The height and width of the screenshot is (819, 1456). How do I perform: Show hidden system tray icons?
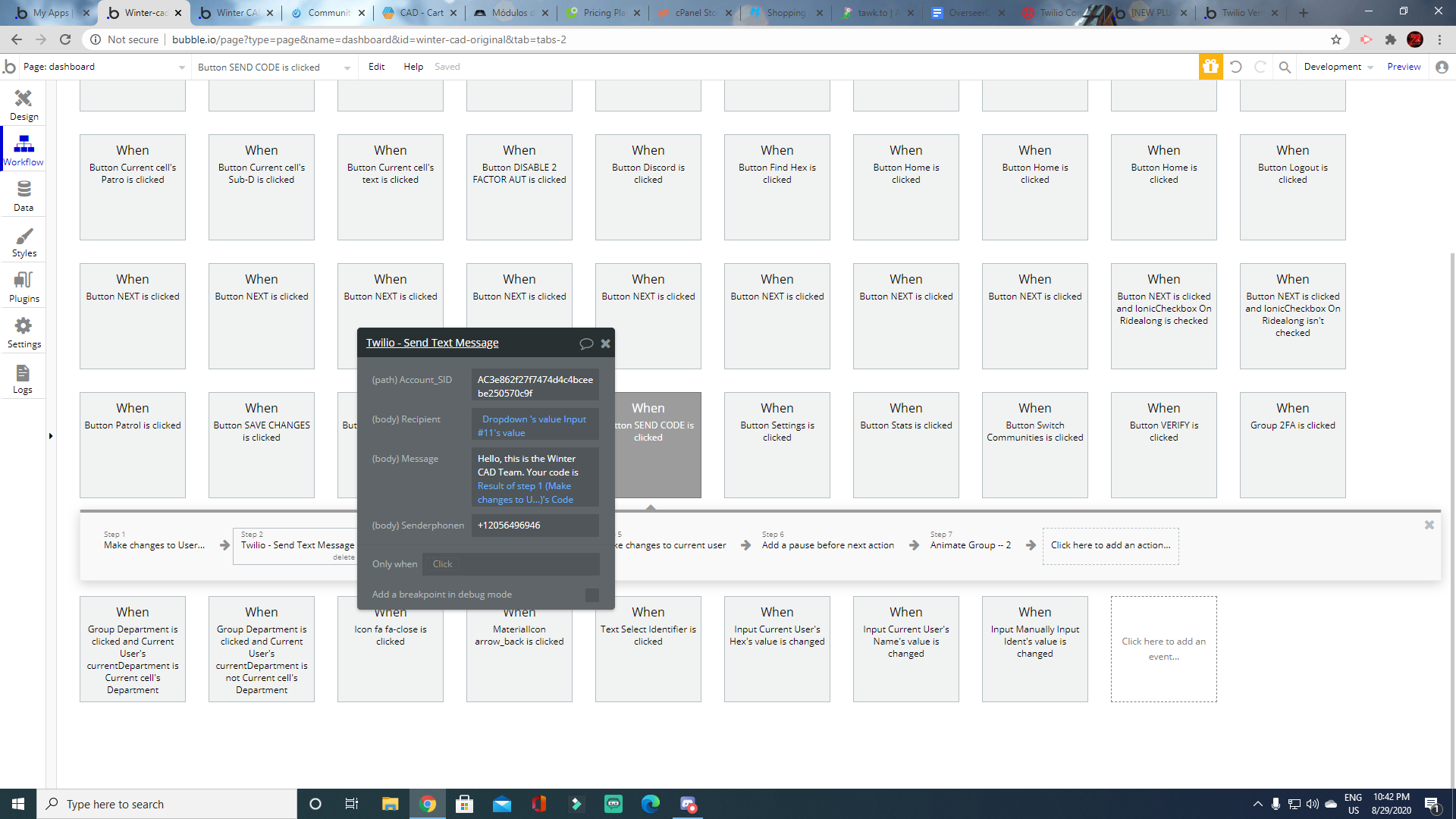1257,804
